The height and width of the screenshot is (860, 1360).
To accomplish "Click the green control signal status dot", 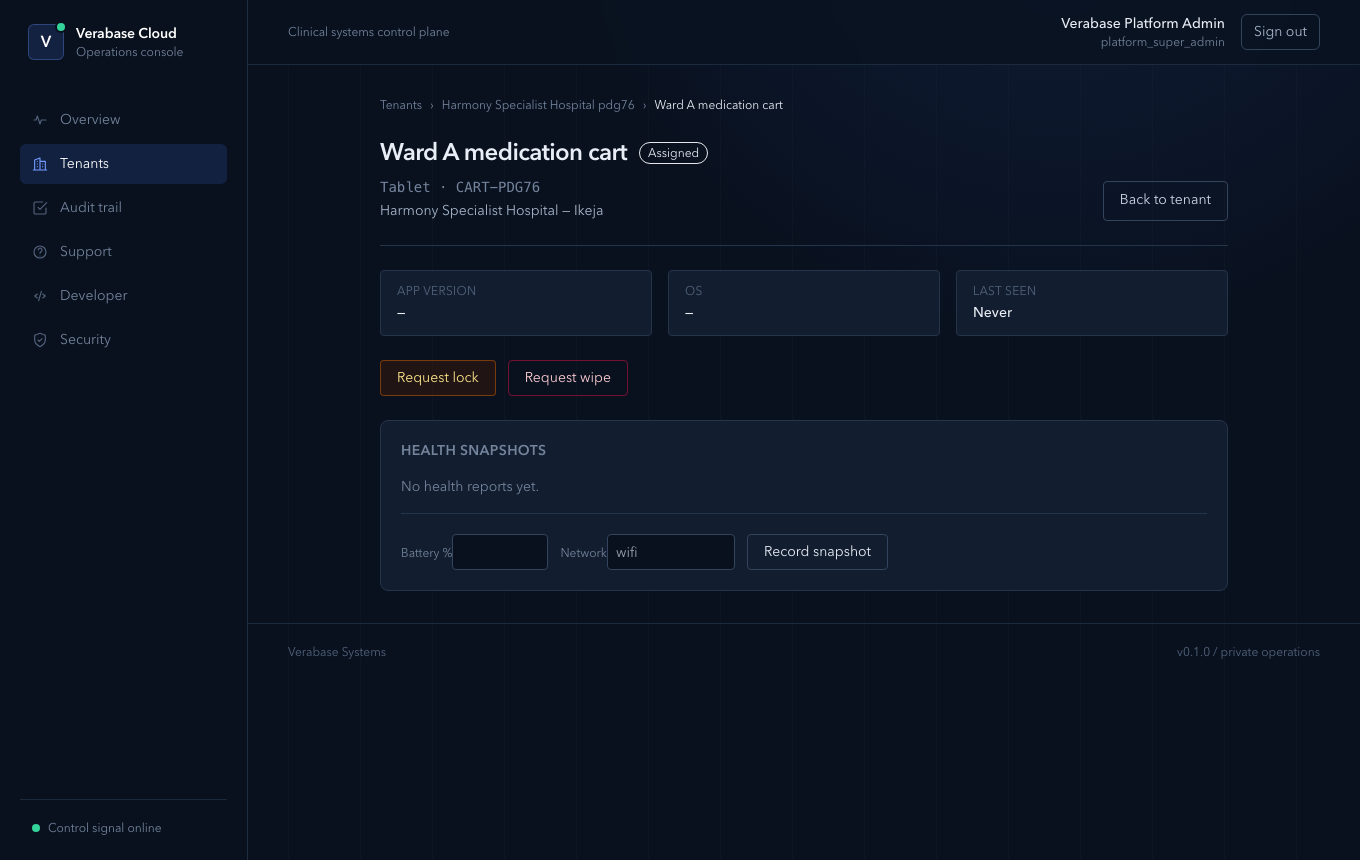I will point(36,828).
